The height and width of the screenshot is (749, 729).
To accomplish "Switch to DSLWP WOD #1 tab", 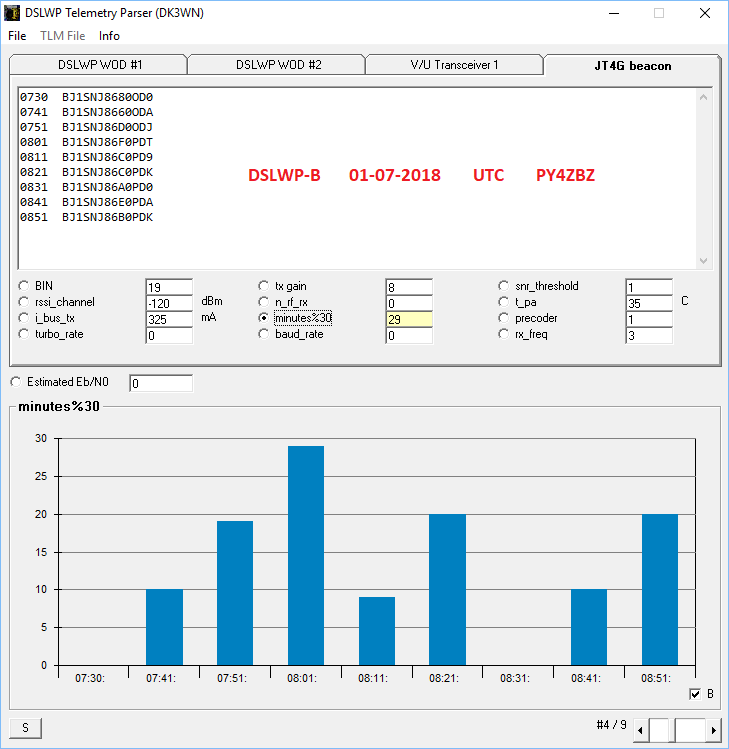I will coord(100,65).
